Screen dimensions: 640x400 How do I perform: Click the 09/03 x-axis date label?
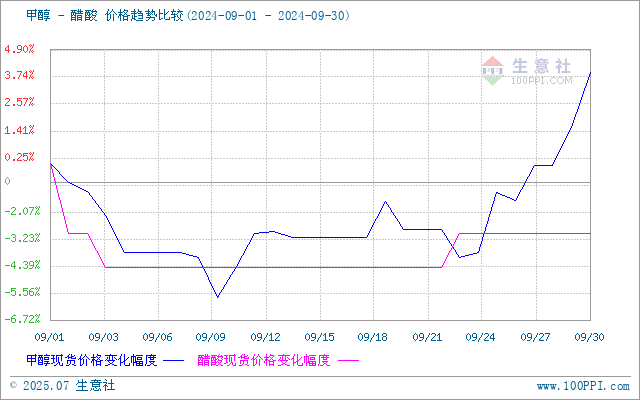pos(104,337)
